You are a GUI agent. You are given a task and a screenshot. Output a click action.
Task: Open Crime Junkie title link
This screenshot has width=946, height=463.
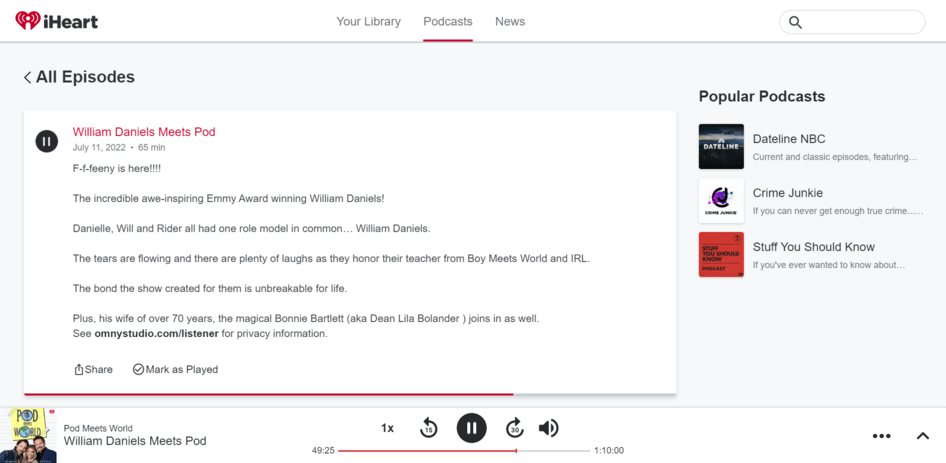coord(788,193)
